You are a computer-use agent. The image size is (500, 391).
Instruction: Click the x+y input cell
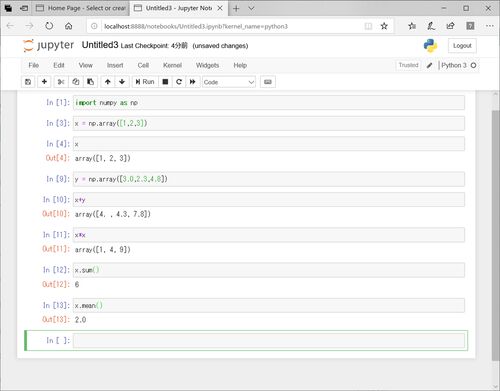(269, 200)
